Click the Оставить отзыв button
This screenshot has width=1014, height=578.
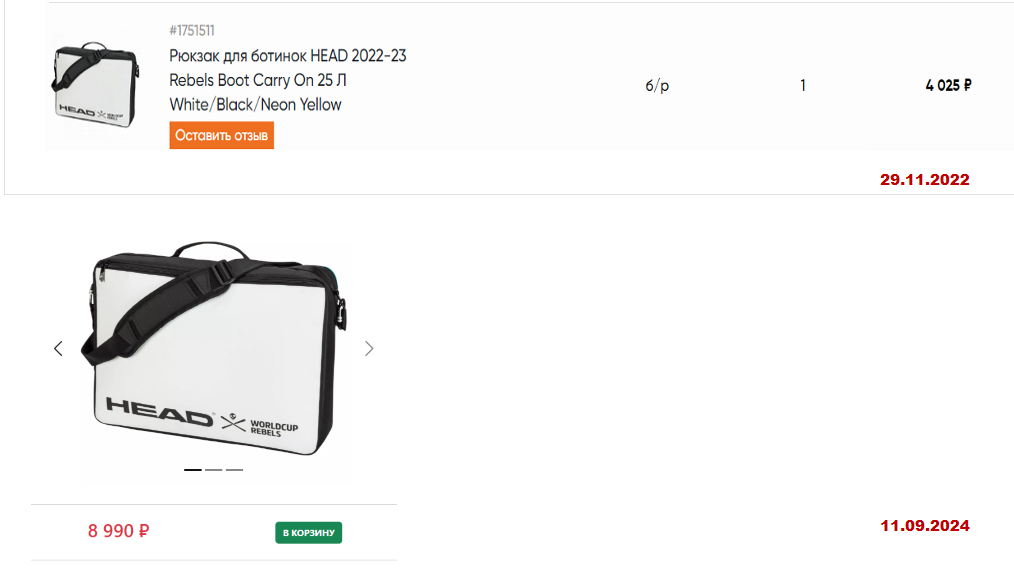pyautogui.click(x=222, y=135)
